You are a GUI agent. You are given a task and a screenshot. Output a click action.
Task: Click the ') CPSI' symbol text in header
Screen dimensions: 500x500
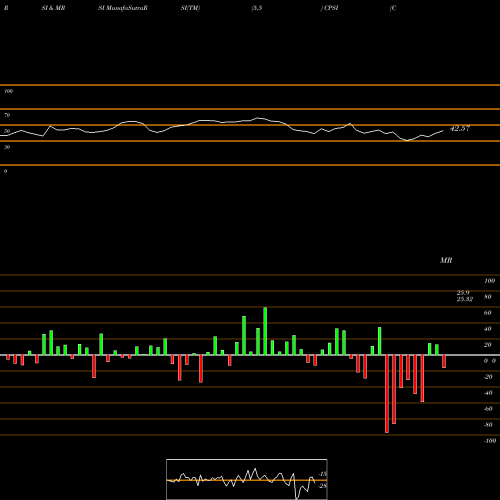(329, 8)
